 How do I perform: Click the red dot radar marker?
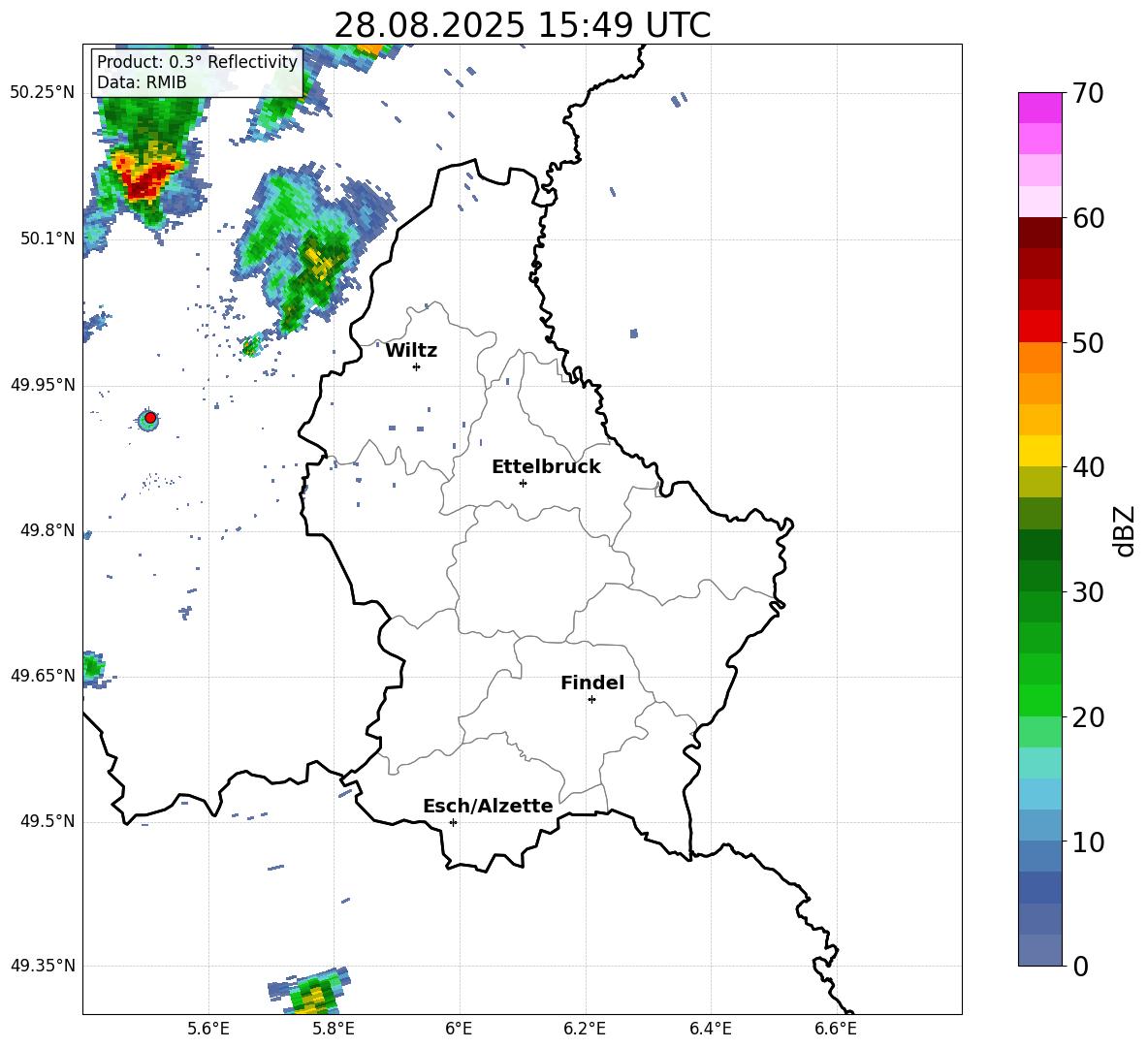click(150, 418)
